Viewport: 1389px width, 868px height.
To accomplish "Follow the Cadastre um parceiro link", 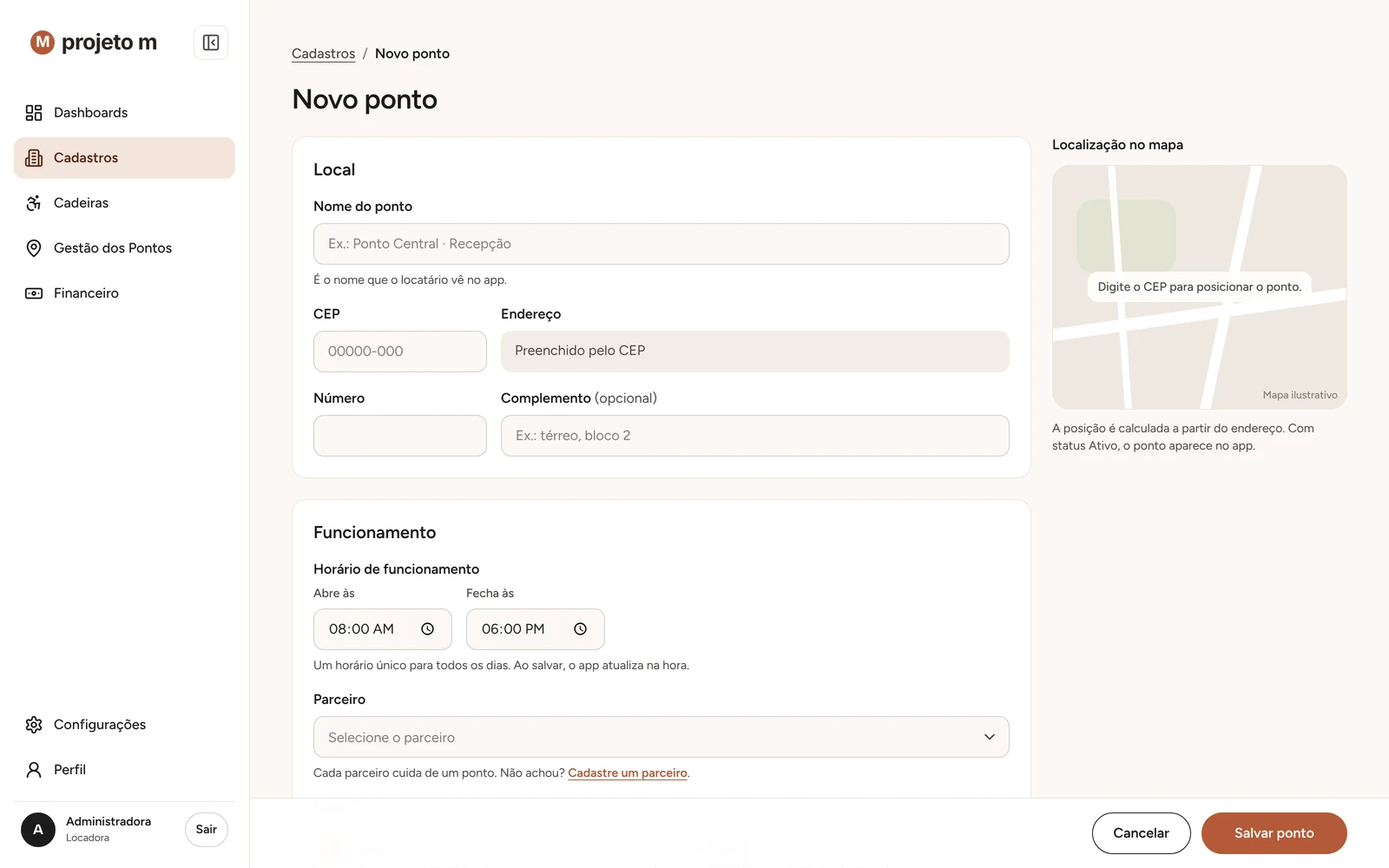I will [x=628, y=773].
